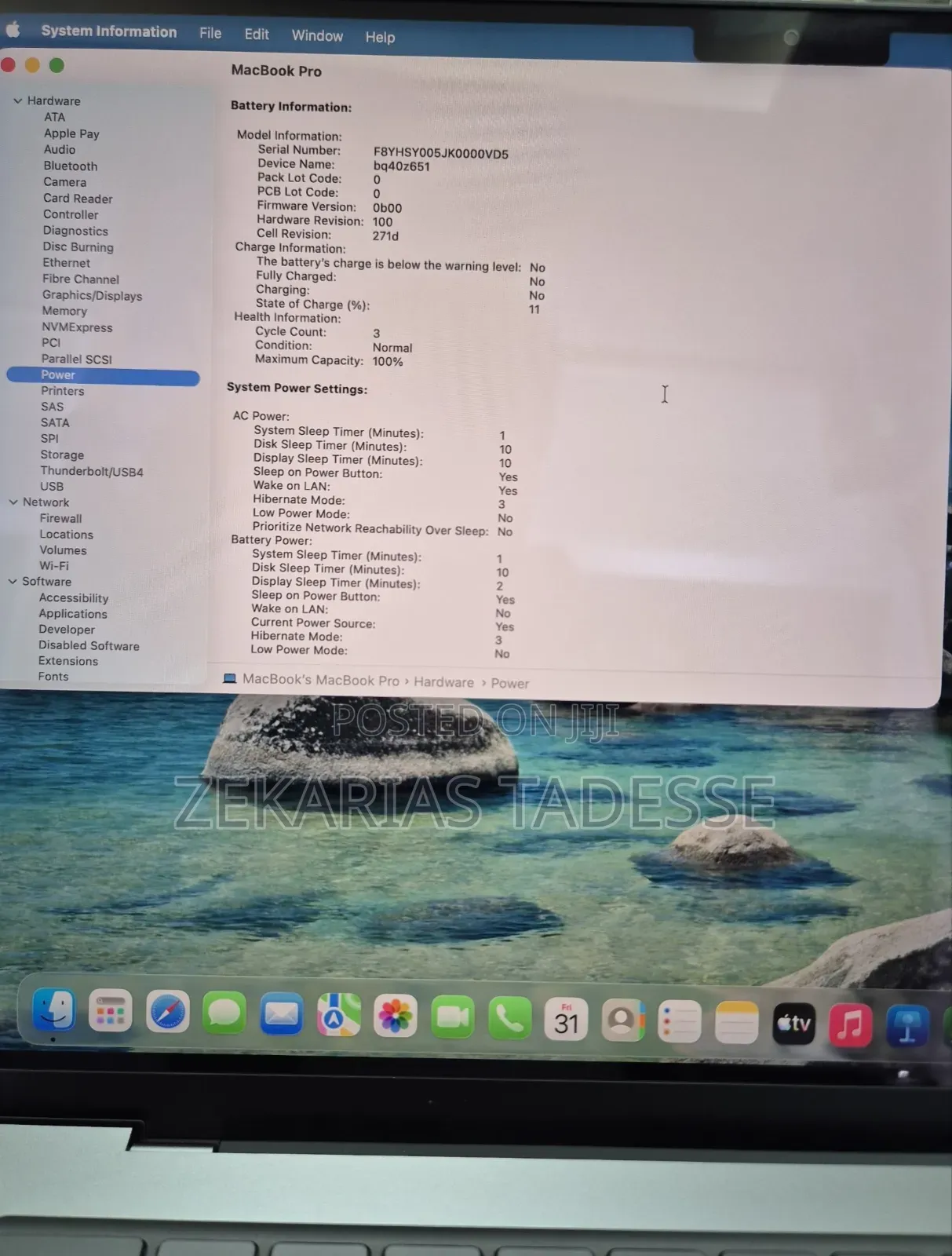
Task: Open the Window menu
Action: pos(317,35)
